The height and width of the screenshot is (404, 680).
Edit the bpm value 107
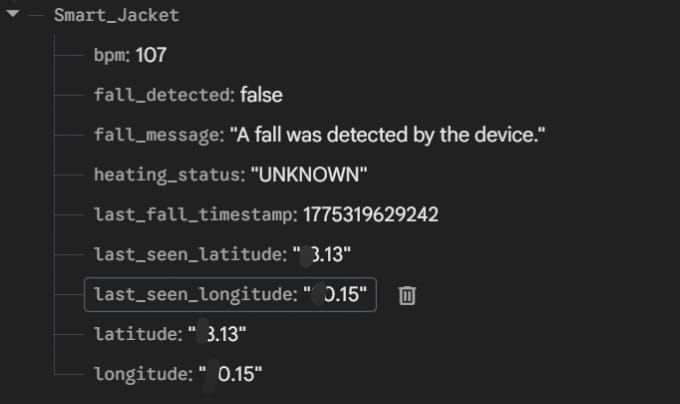pos(151,55)
